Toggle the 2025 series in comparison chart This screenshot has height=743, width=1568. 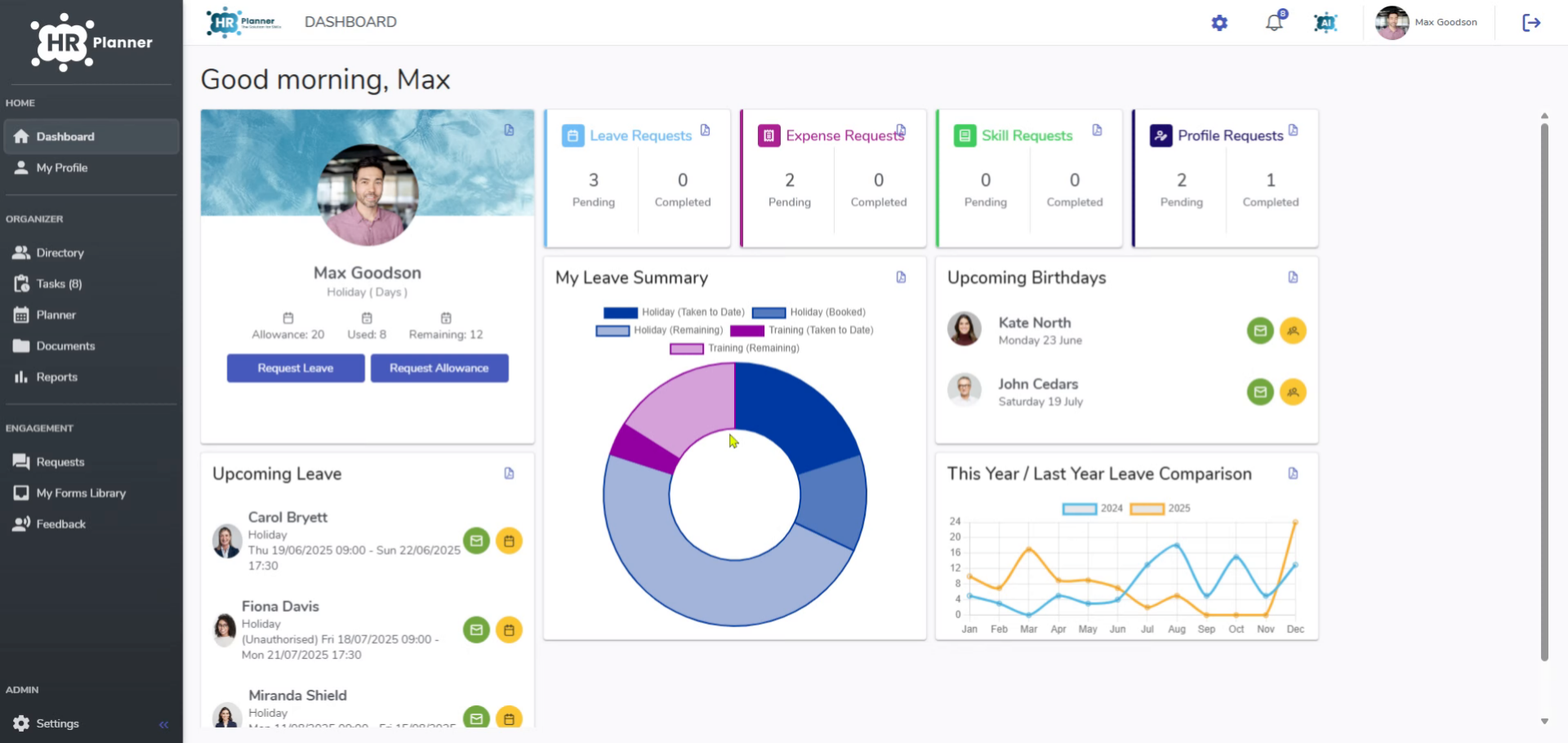click(1160, 509)
